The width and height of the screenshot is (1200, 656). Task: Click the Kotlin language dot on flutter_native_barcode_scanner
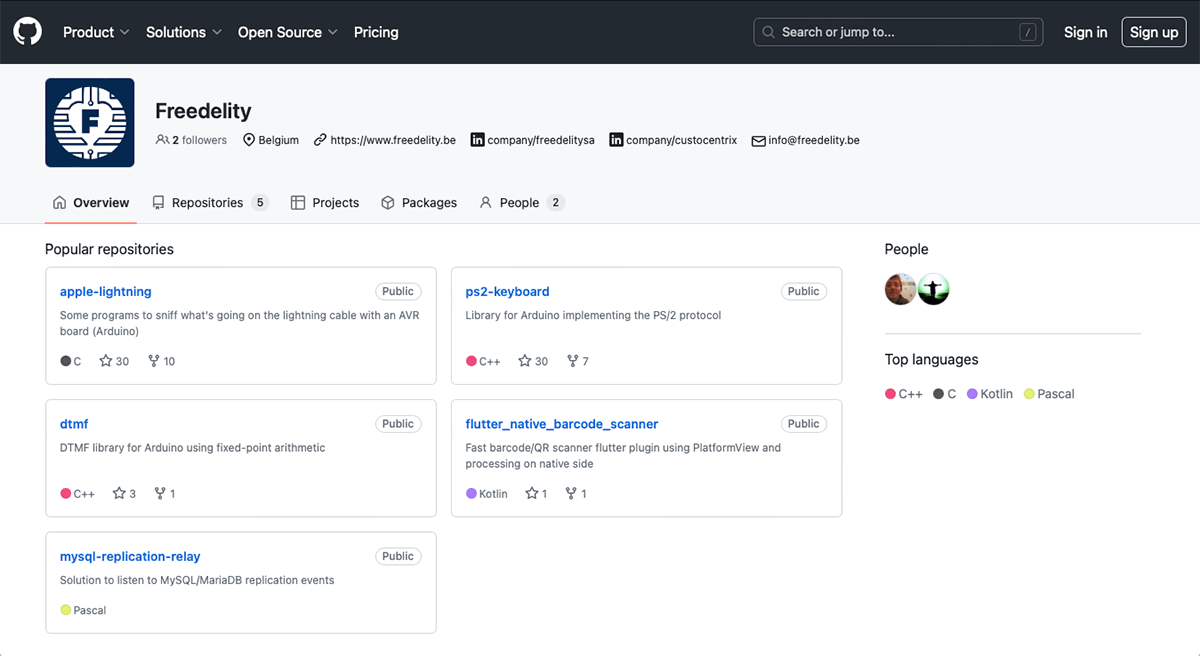(x=472, y=493)
